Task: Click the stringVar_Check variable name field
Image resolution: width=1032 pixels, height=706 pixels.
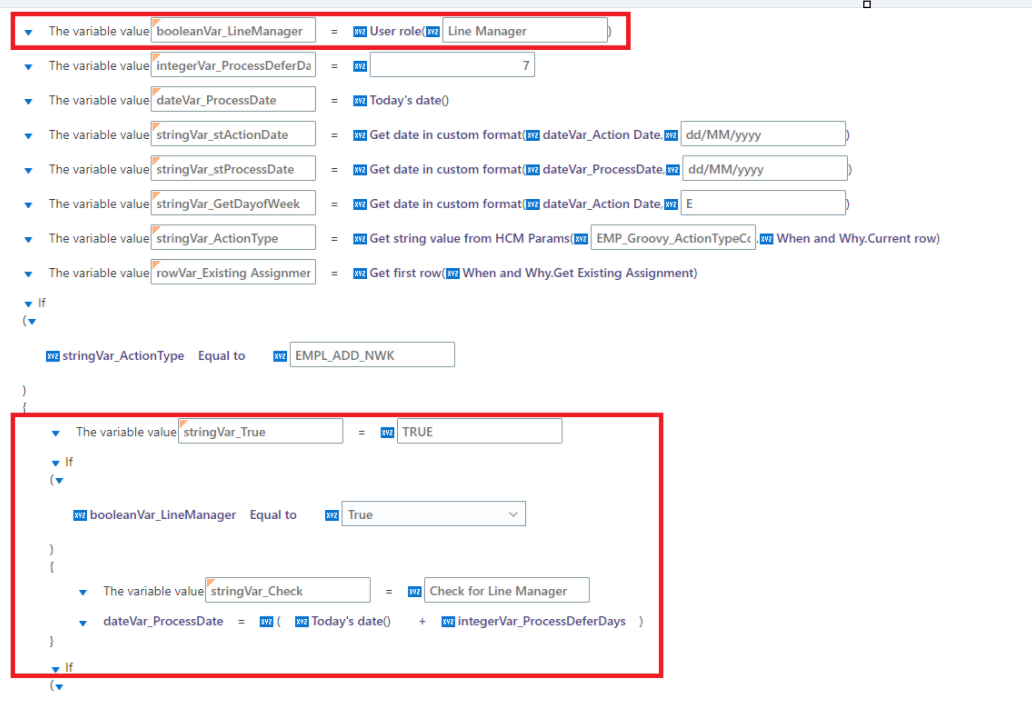Action: click(288, 590)
